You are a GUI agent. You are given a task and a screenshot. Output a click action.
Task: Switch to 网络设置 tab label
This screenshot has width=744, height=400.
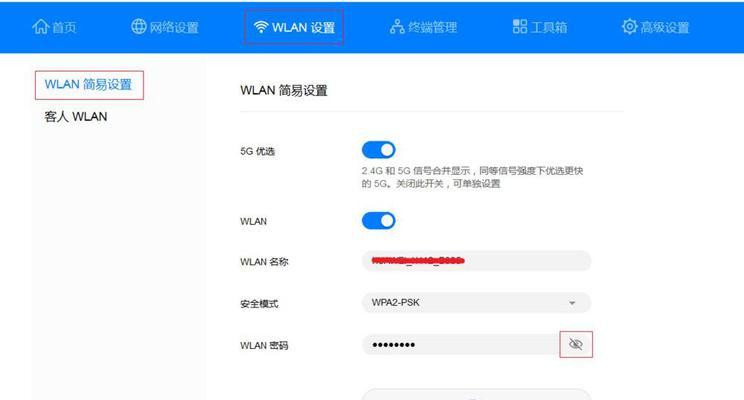pos(174,28)
